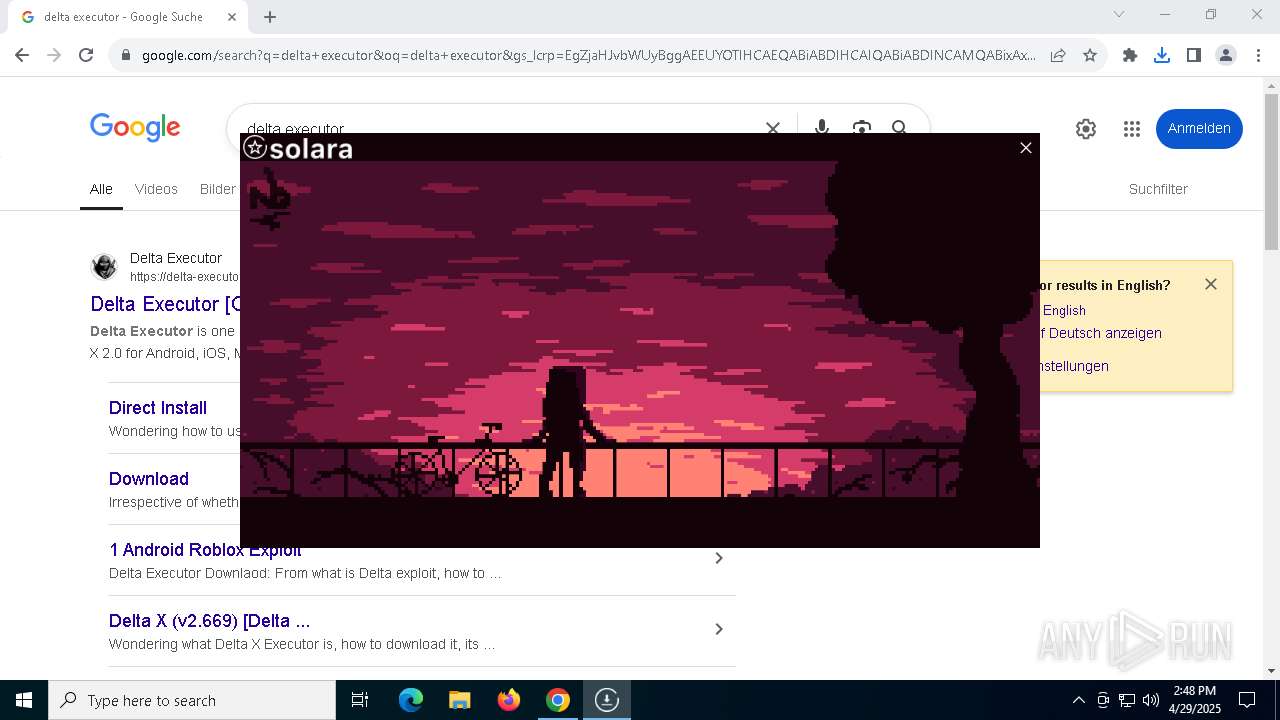The image size is (1280, 720).
Task: Open the notification center
Action: pos(1247,700)
